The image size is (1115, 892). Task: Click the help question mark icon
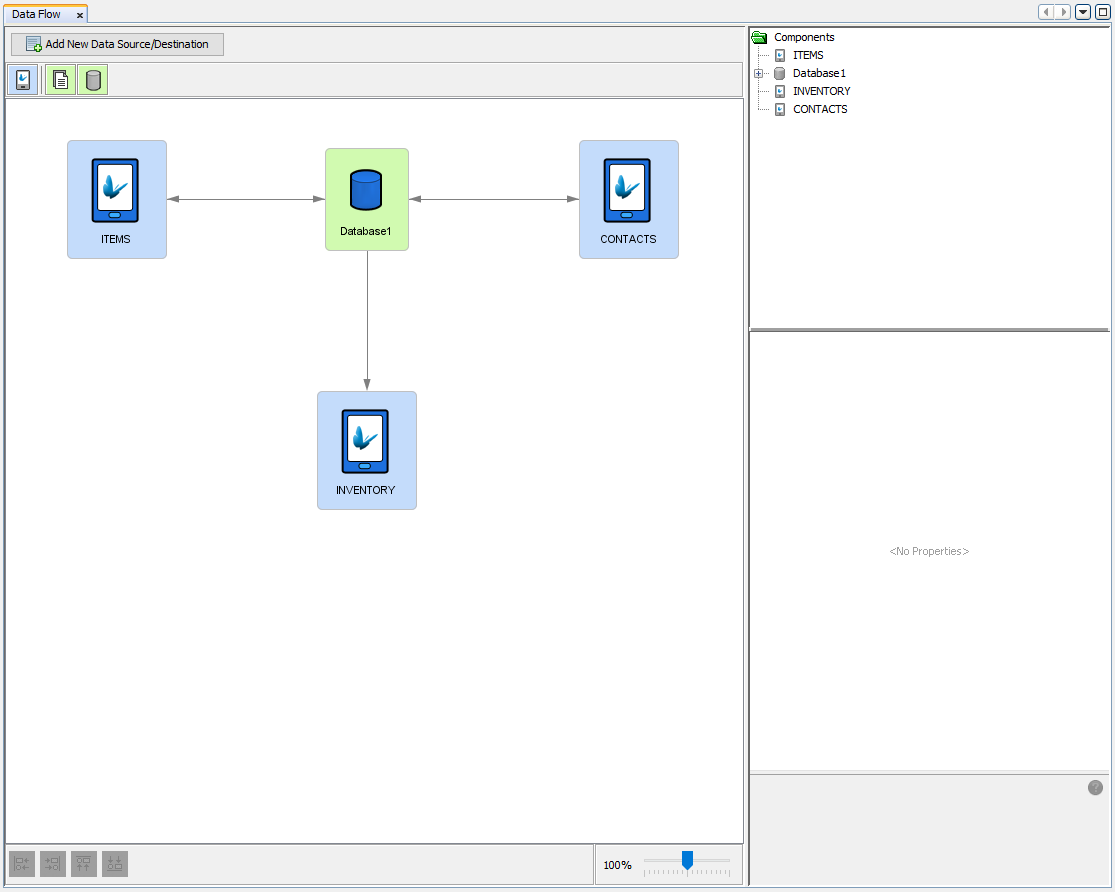coord(1095,787)
